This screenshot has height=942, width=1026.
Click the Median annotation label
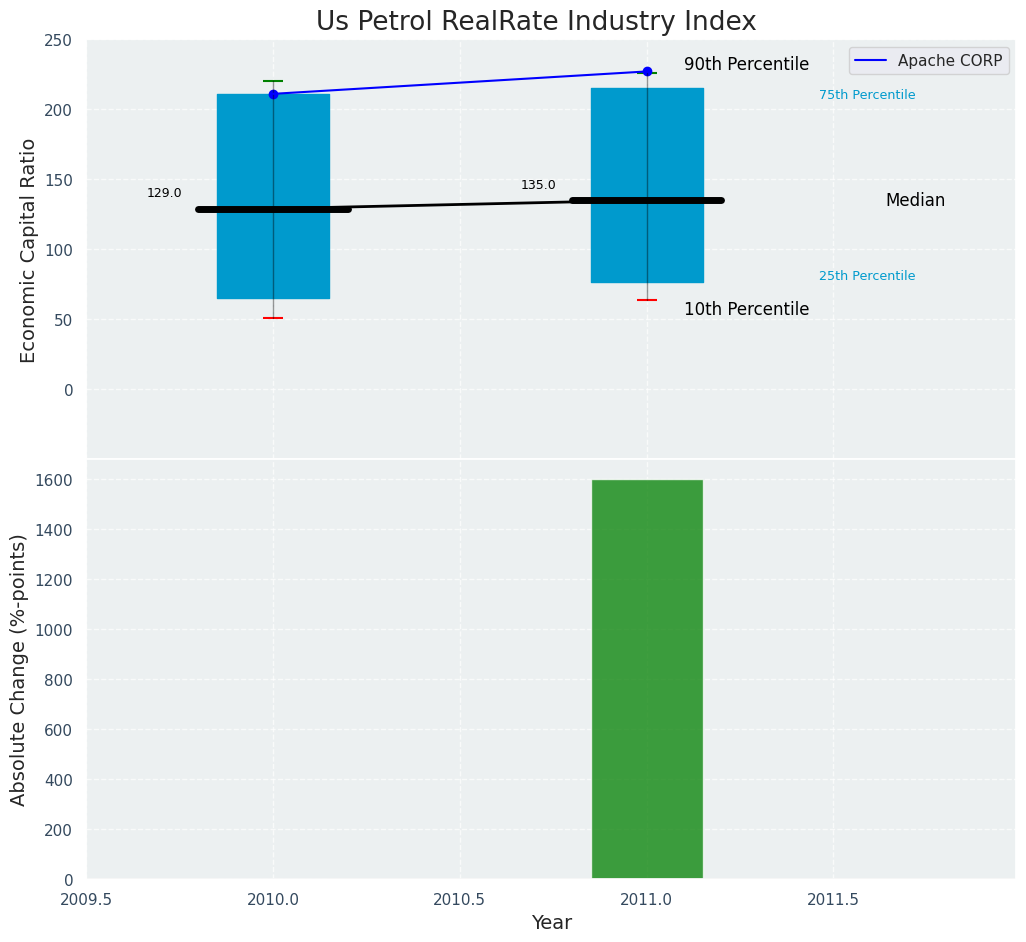tap(914, 200)
